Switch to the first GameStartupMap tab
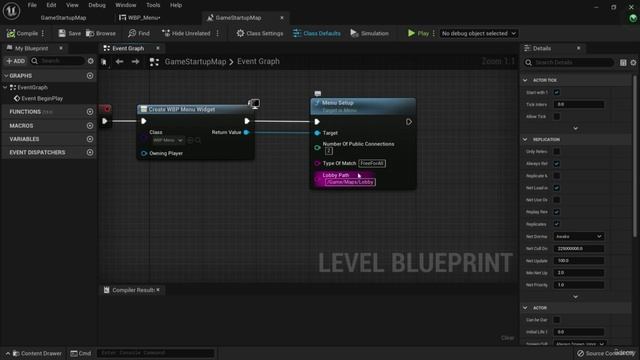This screenshot has height=360, width=640. pyautogui.click(x=63, y=18)
